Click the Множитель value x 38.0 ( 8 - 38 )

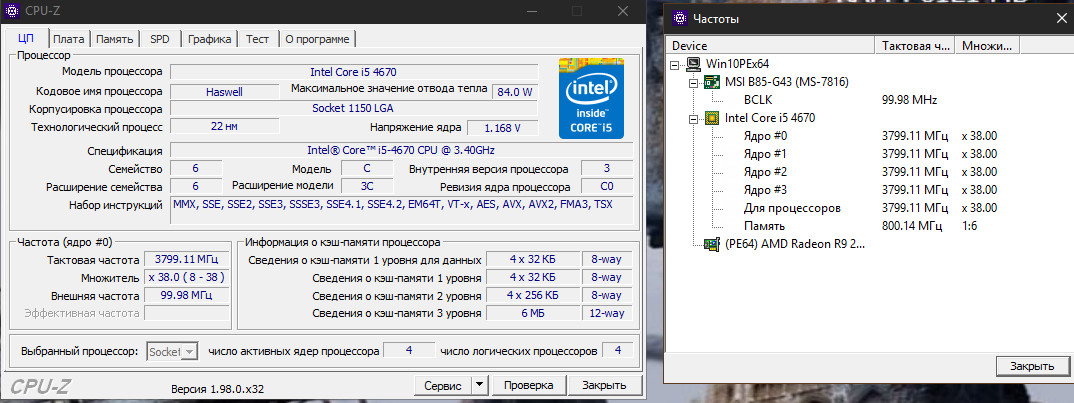[x=187, y=278]
